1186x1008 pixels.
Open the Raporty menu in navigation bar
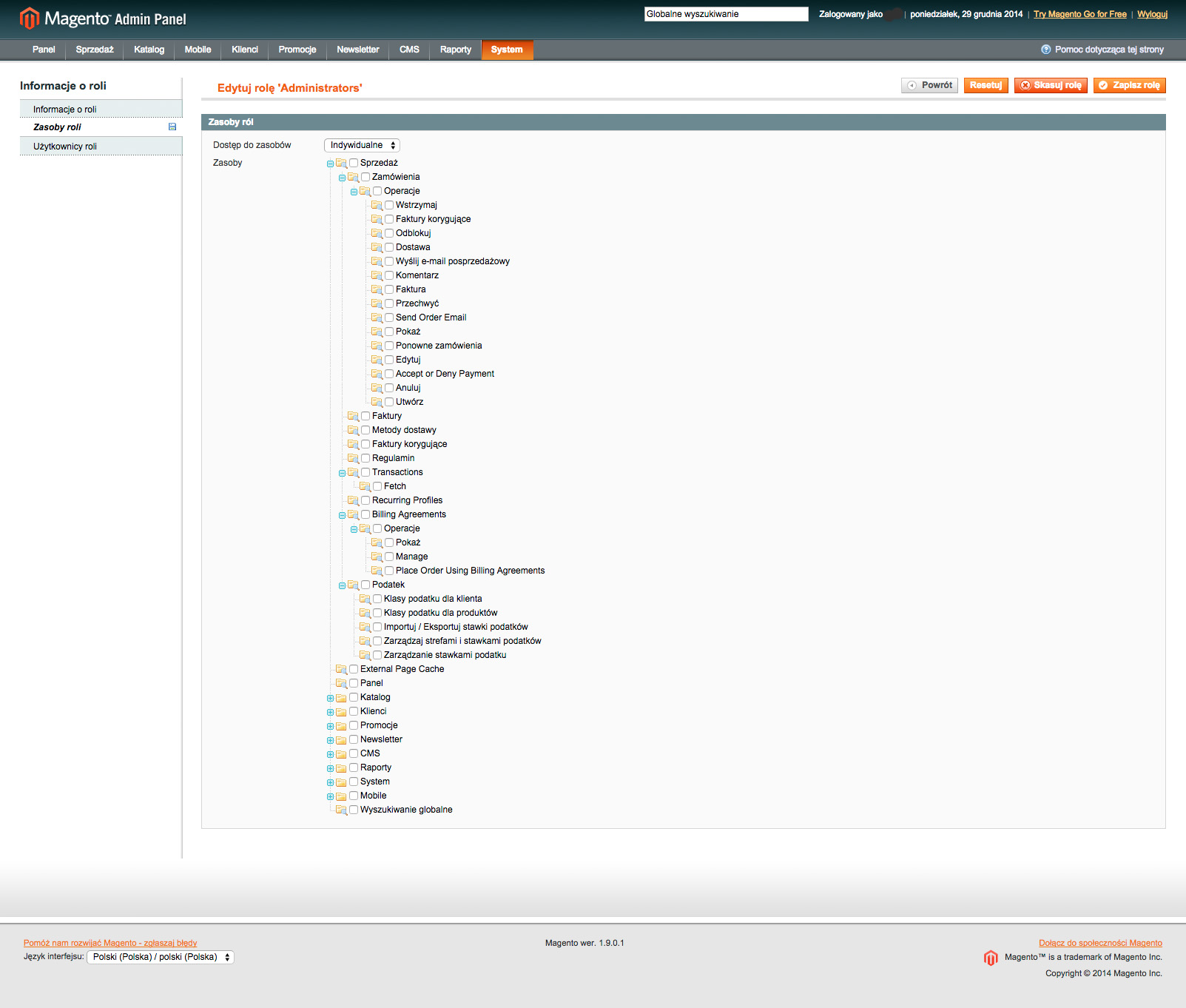pyautogui.click(x=456, y=50)
